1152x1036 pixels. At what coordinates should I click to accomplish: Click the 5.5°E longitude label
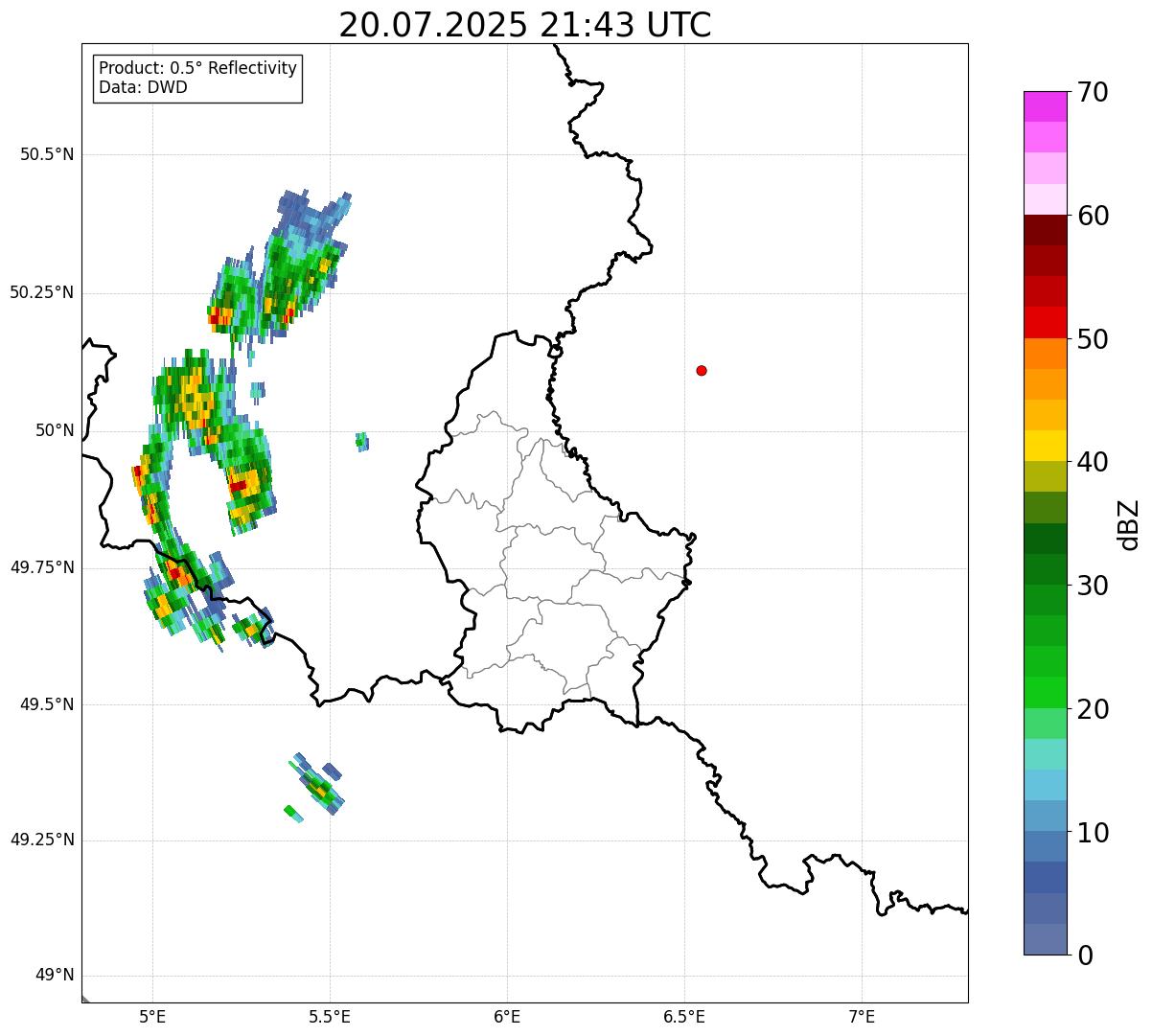330,1016
